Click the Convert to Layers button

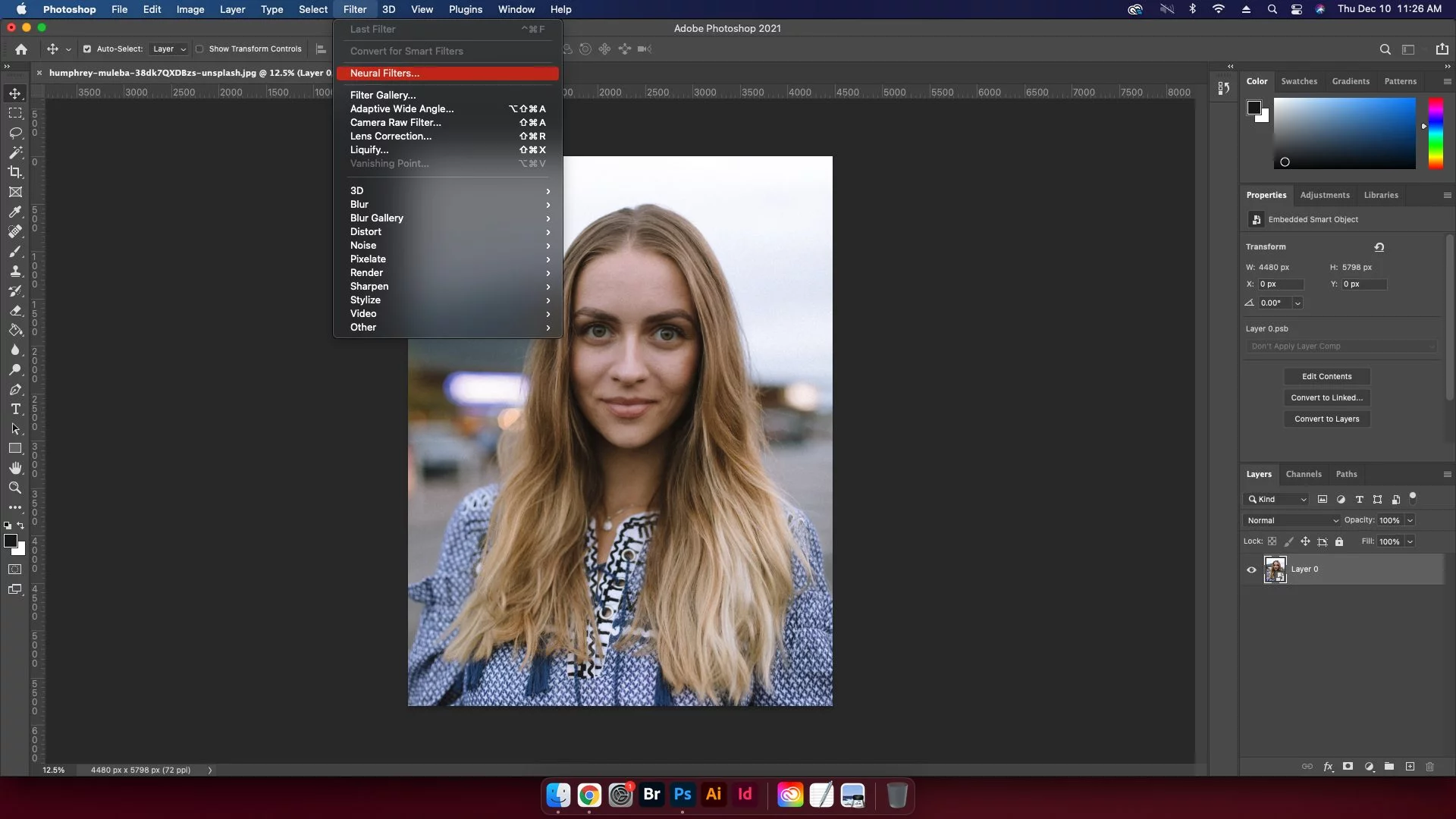[1326, 419]
